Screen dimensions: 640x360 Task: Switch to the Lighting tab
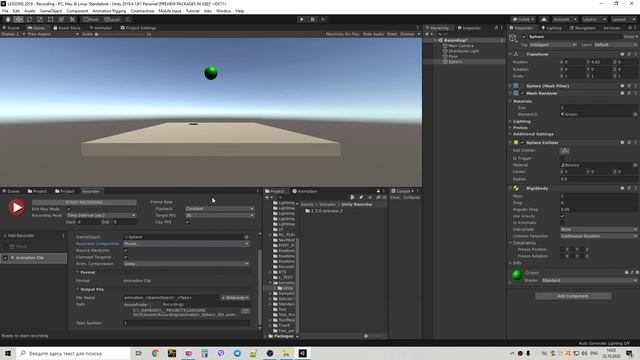pos(551,28)
